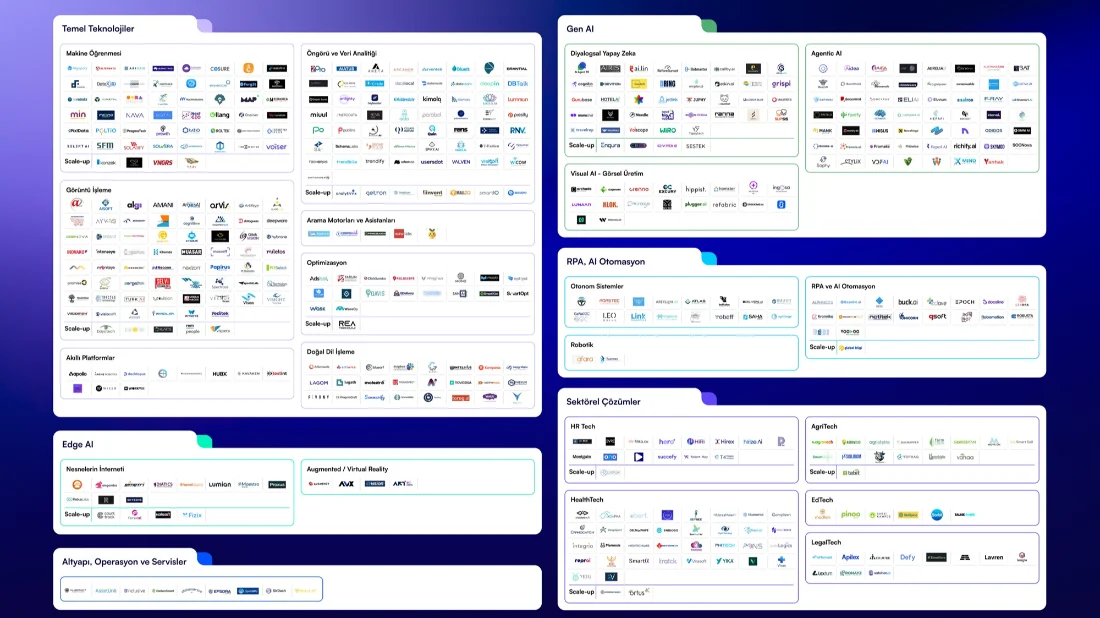Click the arvis logo in Görüntü İşleme

pos(220,205)
